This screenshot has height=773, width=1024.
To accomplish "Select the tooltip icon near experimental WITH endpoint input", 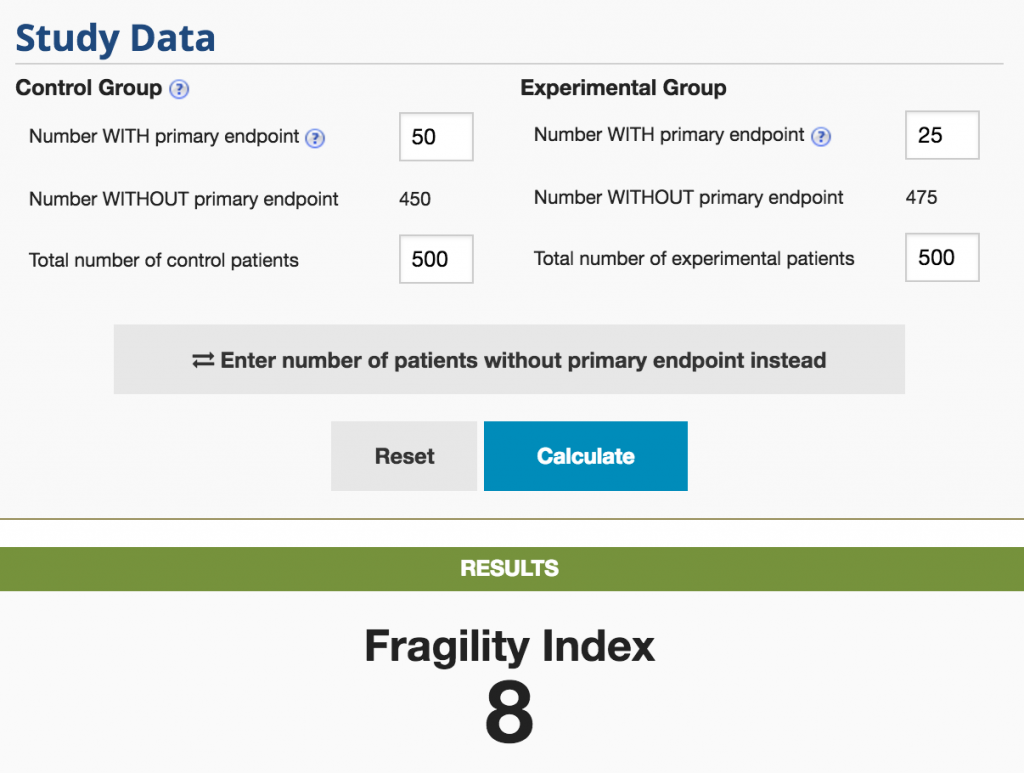I will click(x=821, y=135).
